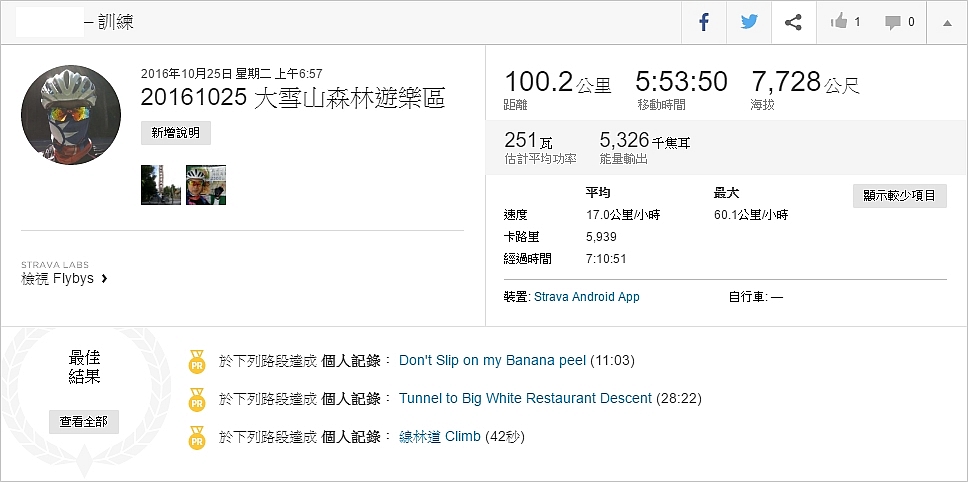Click the STRAVA LABS label
The height and width of the screenshot is (482, 968).
click(x=55, y=265)
